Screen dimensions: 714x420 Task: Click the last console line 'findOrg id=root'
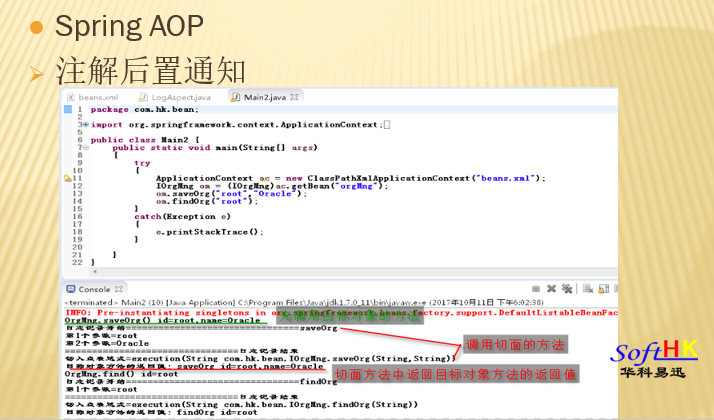click(x=161, y=412)
